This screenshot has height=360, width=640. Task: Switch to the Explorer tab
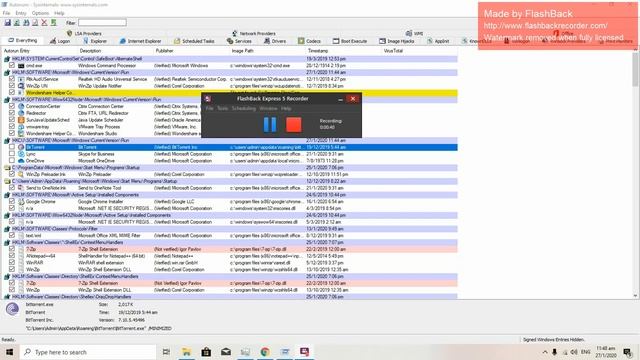pyautogui.click(x=95, y=41)
